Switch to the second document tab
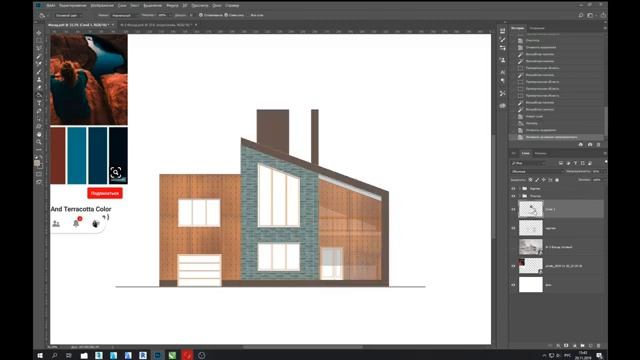The image size is (640, 360). pyautogui.click(x=156, y=25)
